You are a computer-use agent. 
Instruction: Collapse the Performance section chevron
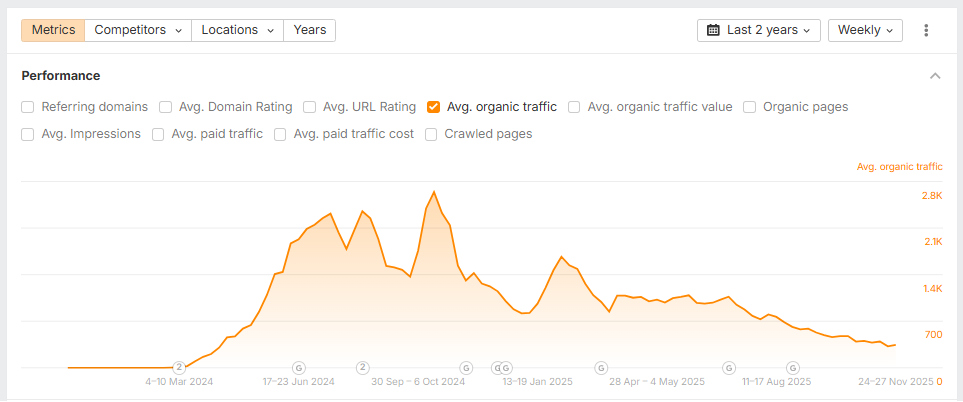(935, 76)
